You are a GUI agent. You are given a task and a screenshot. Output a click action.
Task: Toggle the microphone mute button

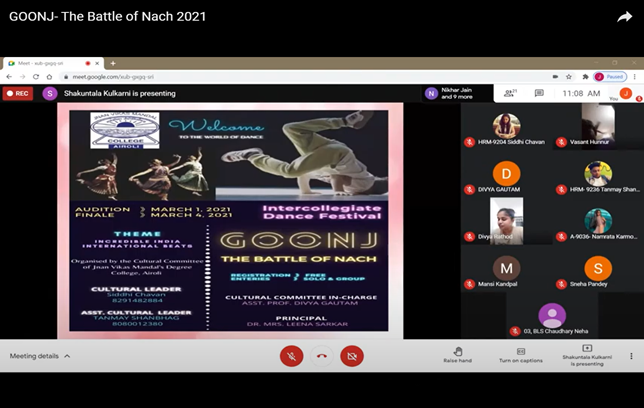click(292, 356)
